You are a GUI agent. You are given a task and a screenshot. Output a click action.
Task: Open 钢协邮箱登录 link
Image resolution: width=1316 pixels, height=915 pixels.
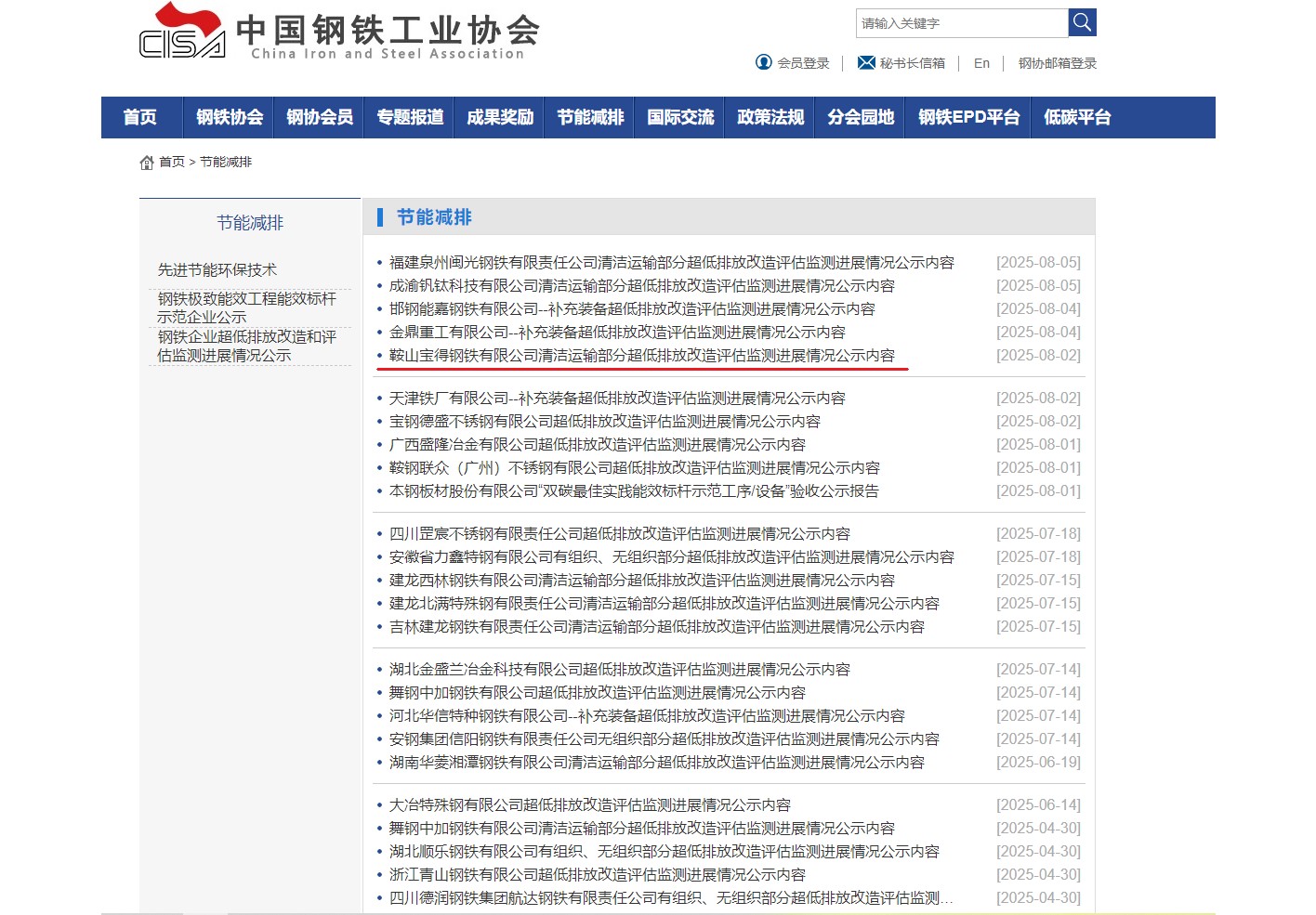point(1057,63)
